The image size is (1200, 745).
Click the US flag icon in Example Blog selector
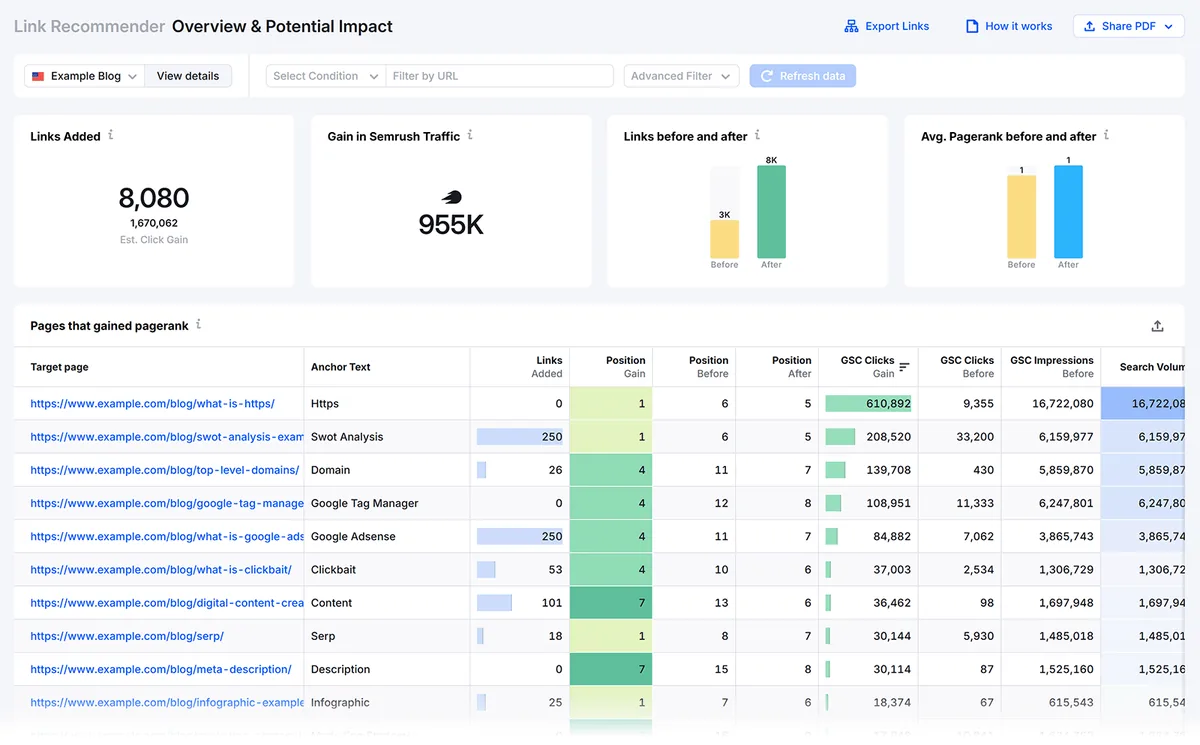click(x=38, y=76)
